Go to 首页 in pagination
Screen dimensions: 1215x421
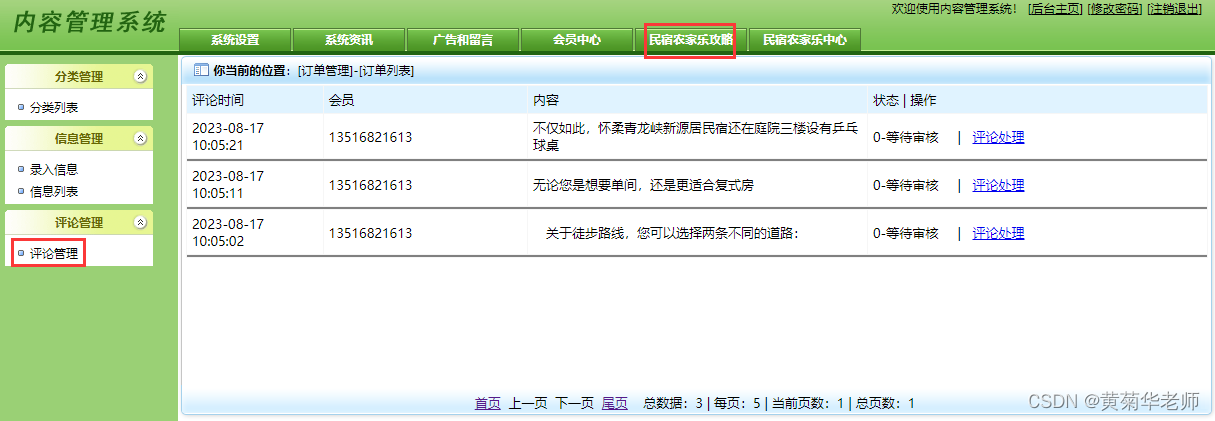click(x=488, y=404)
